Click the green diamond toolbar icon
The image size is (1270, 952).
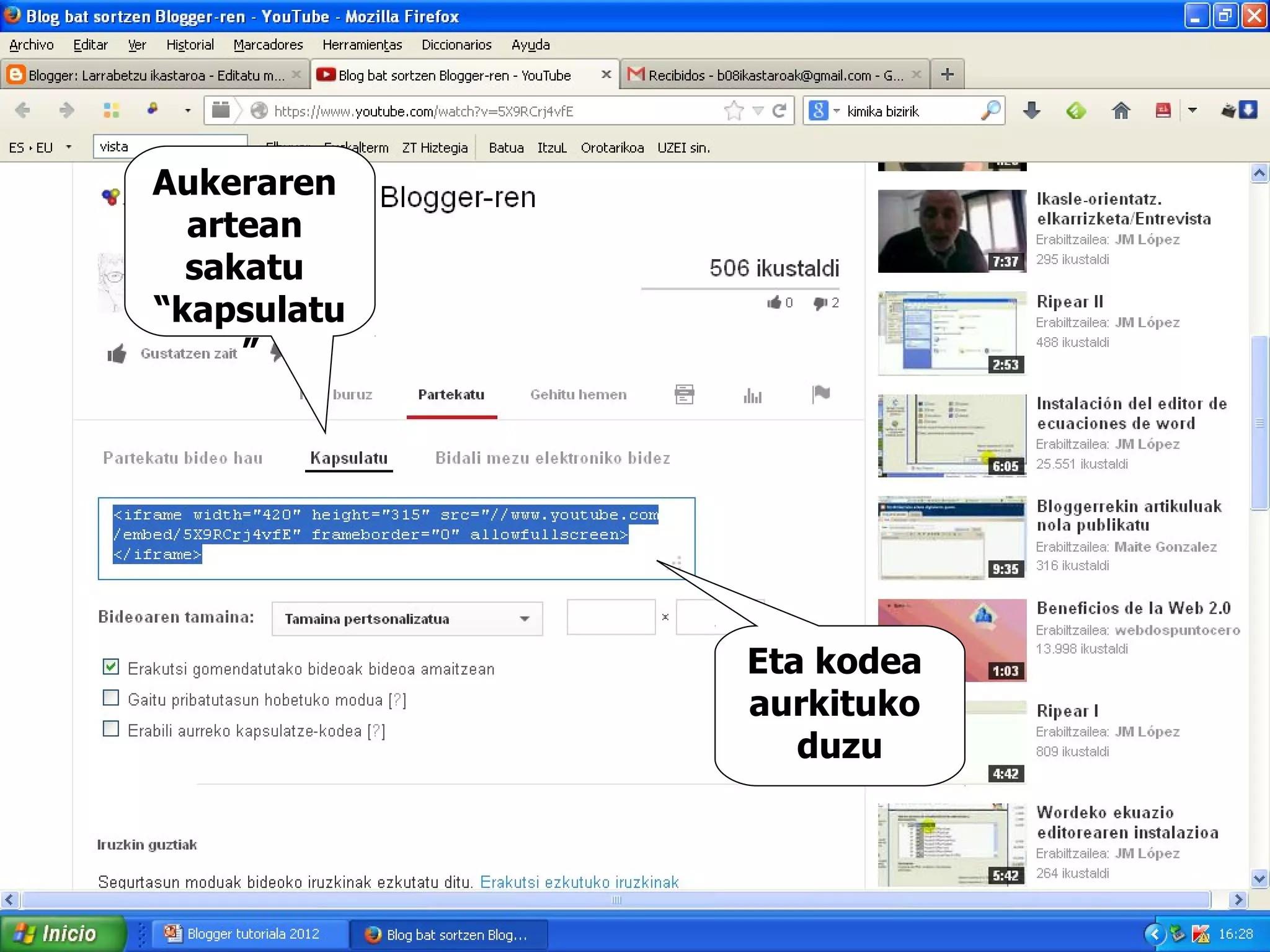point(1077,111)
